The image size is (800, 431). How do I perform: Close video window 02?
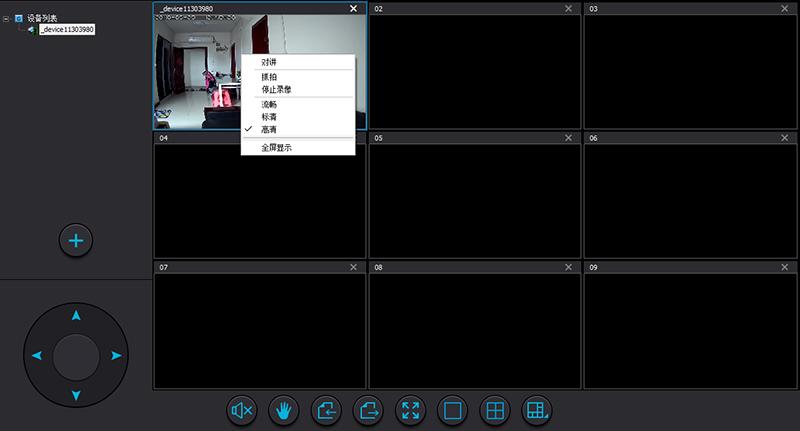568,9
